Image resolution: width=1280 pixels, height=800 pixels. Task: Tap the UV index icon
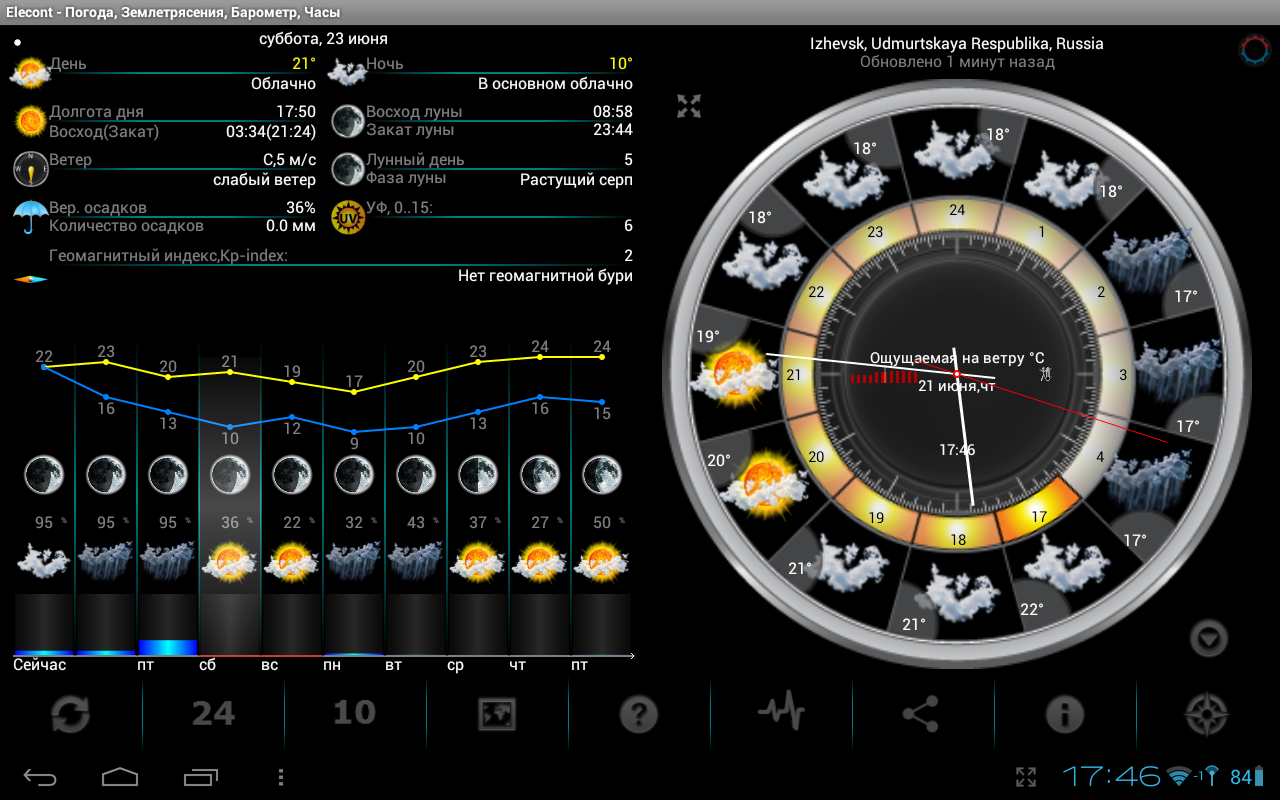[348, 217]
